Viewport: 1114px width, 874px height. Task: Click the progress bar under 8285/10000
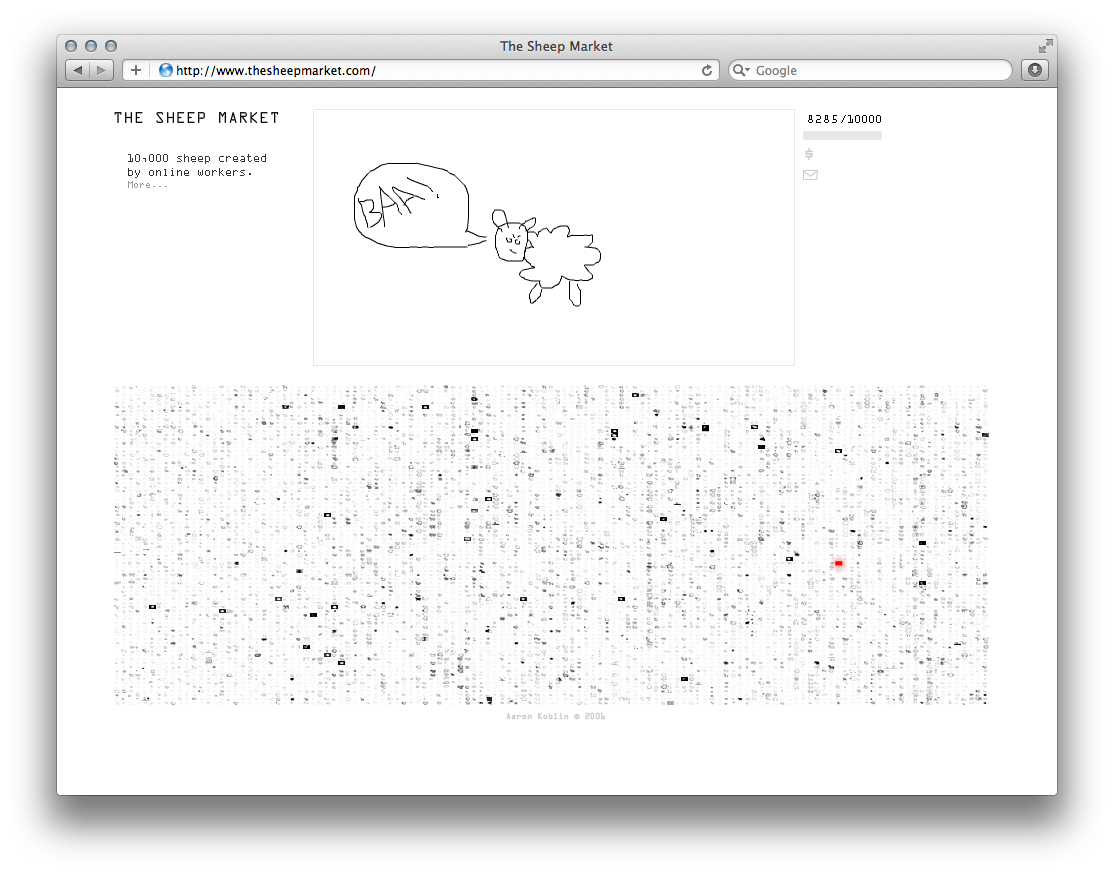pos(842,135)
